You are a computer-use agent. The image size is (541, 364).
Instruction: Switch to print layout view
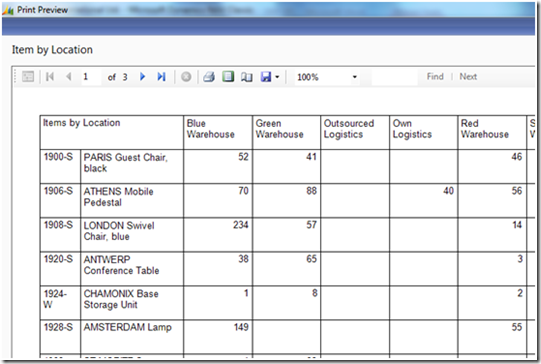(228, 76)
